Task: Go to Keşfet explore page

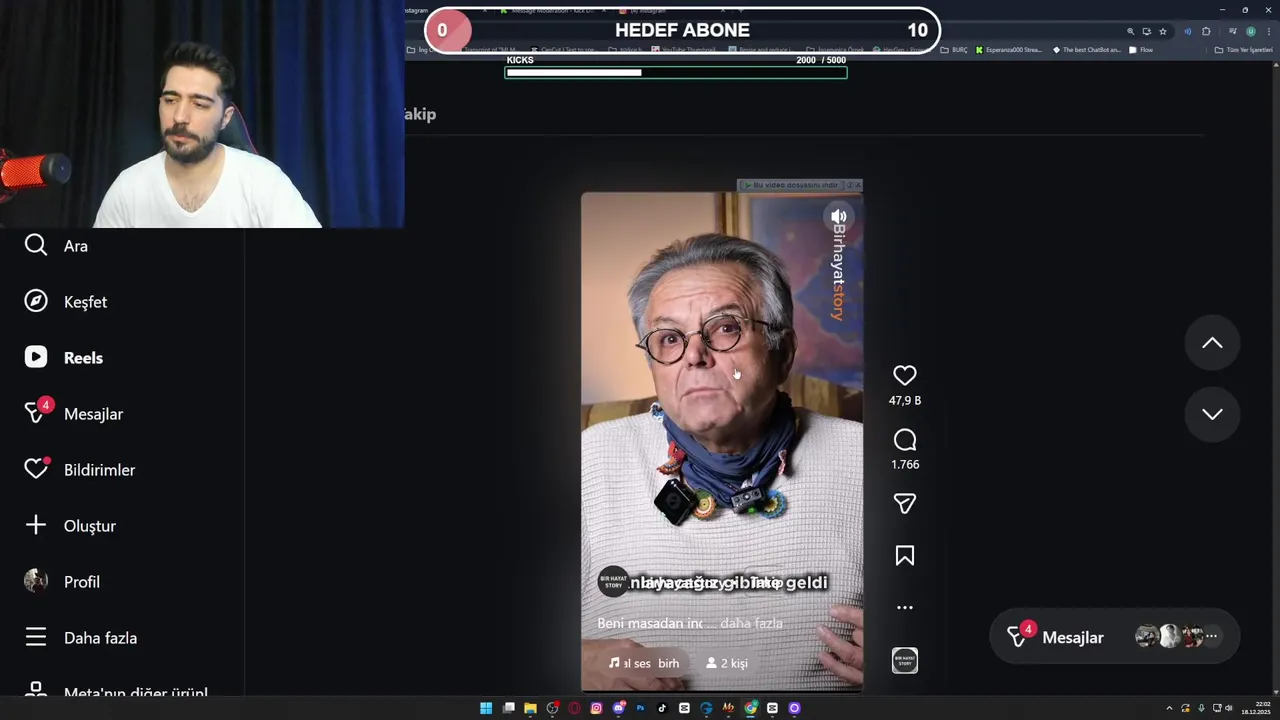Action: (66, 302)
